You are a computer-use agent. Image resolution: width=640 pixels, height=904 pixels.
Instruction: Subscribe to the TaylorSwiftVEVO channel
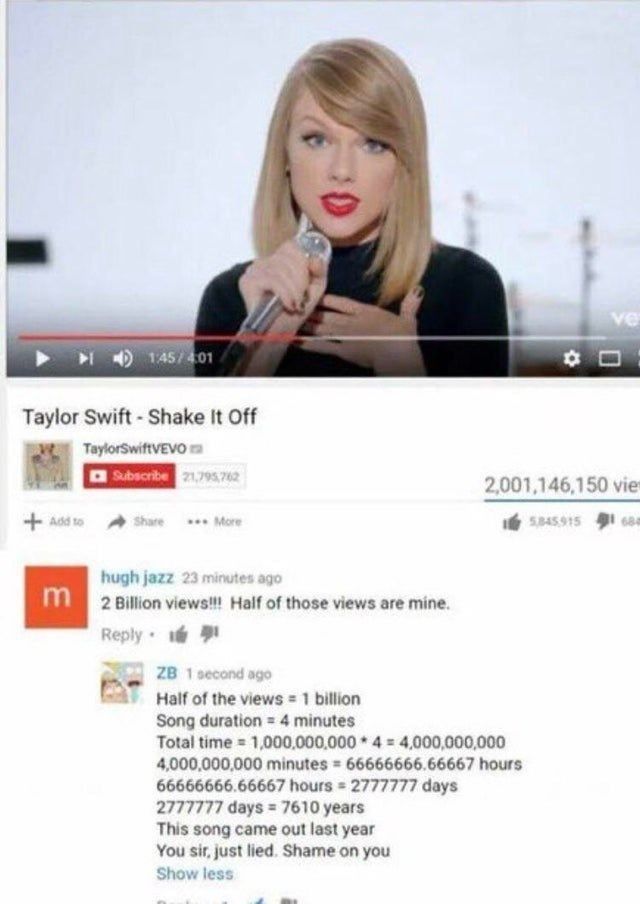(129, 476)
